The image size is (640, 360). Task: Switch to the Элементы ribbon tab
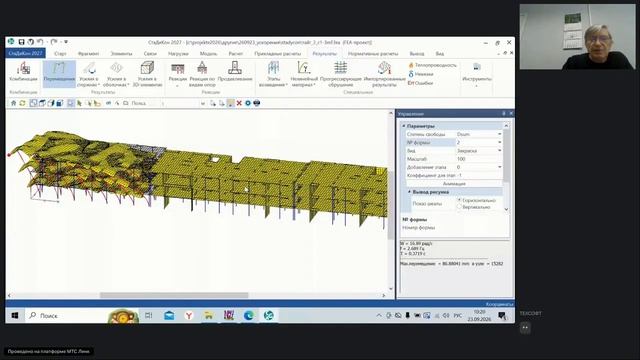pos(121,53)
